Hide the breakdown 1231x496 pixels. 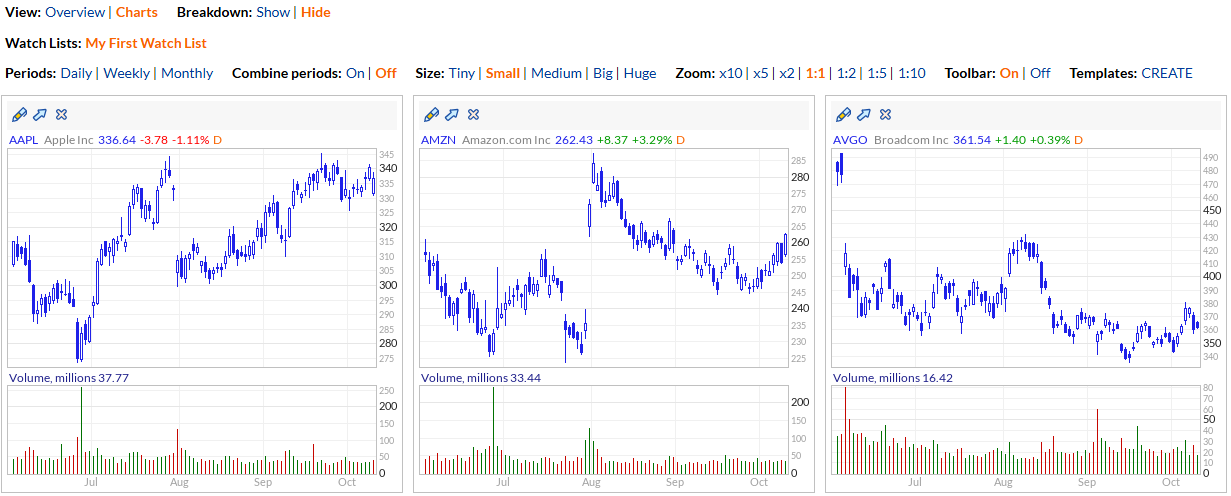point(316,12)
